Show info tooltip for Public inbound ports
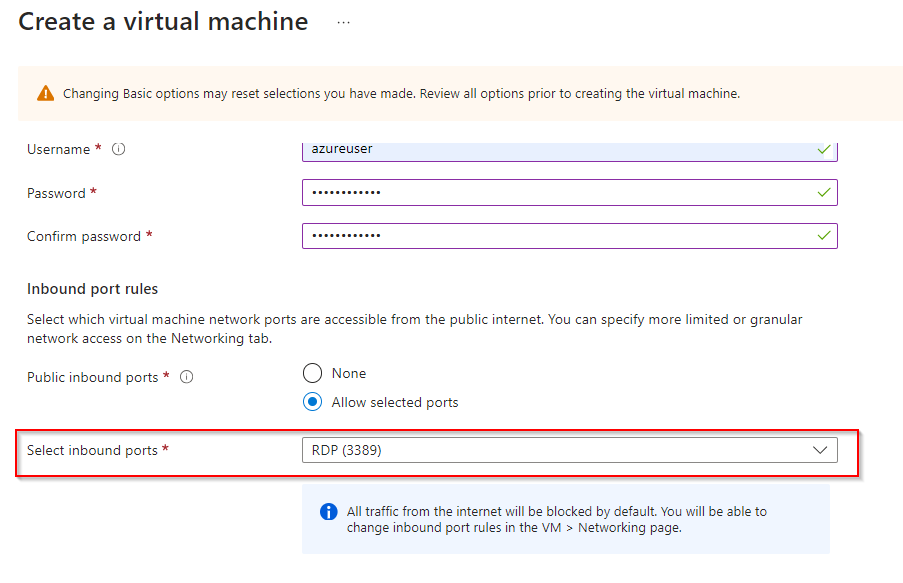 [186, 377]
